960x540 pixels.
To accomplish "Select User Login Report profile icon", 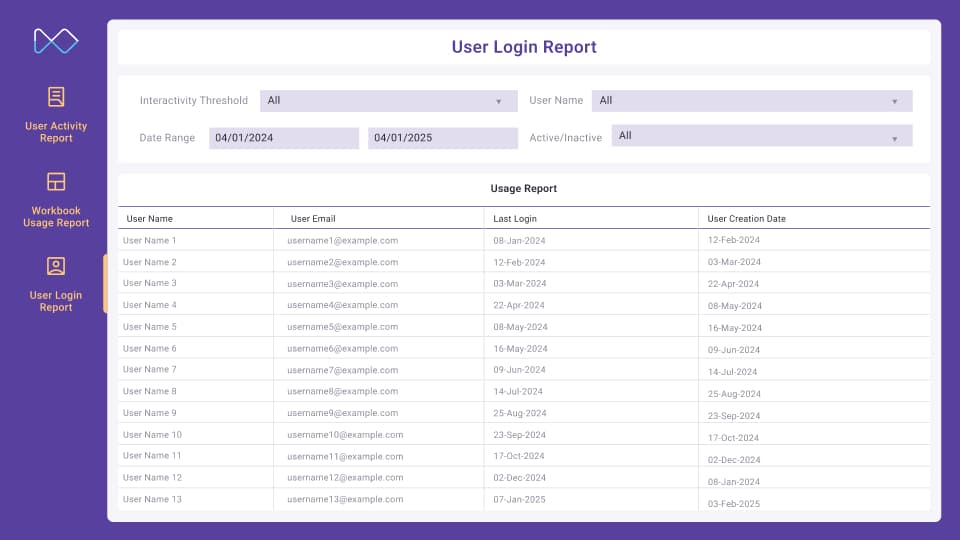I will click(x=56, y=266).
